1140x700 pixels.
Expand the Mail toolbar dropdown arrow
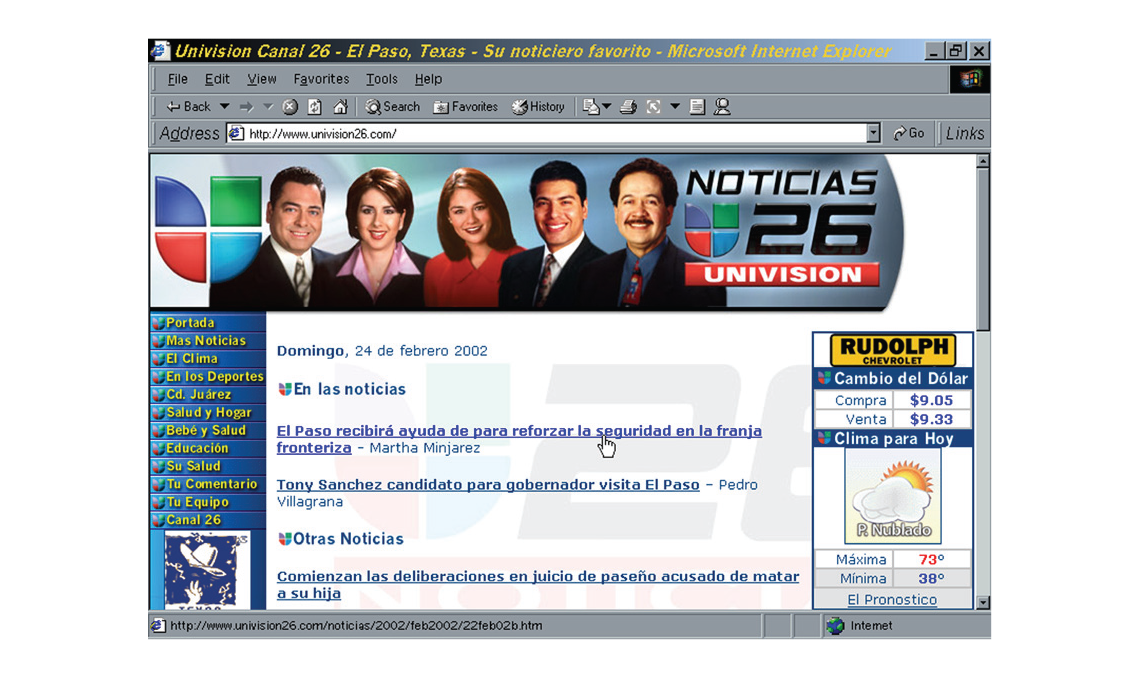pos(608,107)
